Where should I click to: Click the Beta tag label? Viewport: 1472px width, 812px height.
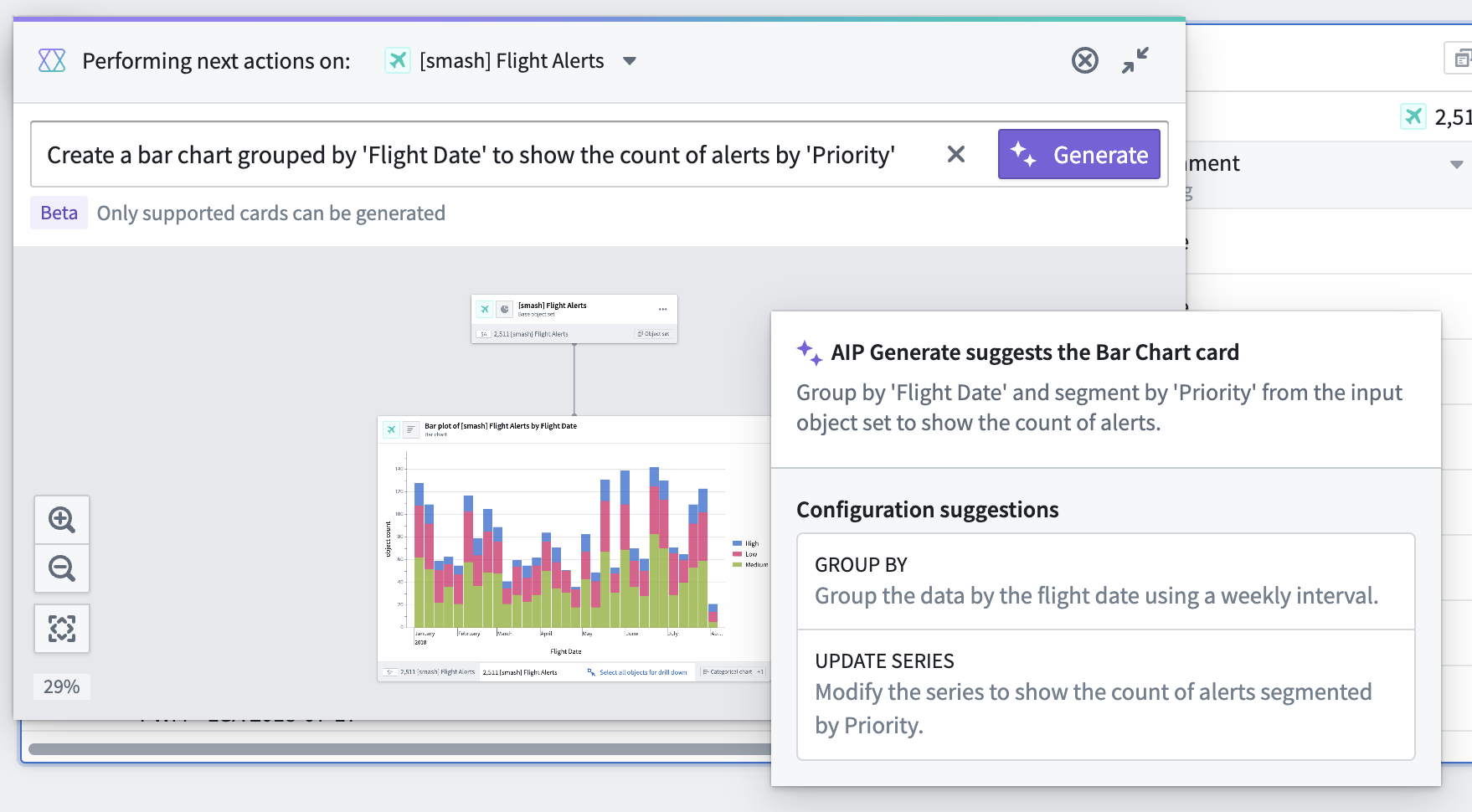(x=59, y=213)
